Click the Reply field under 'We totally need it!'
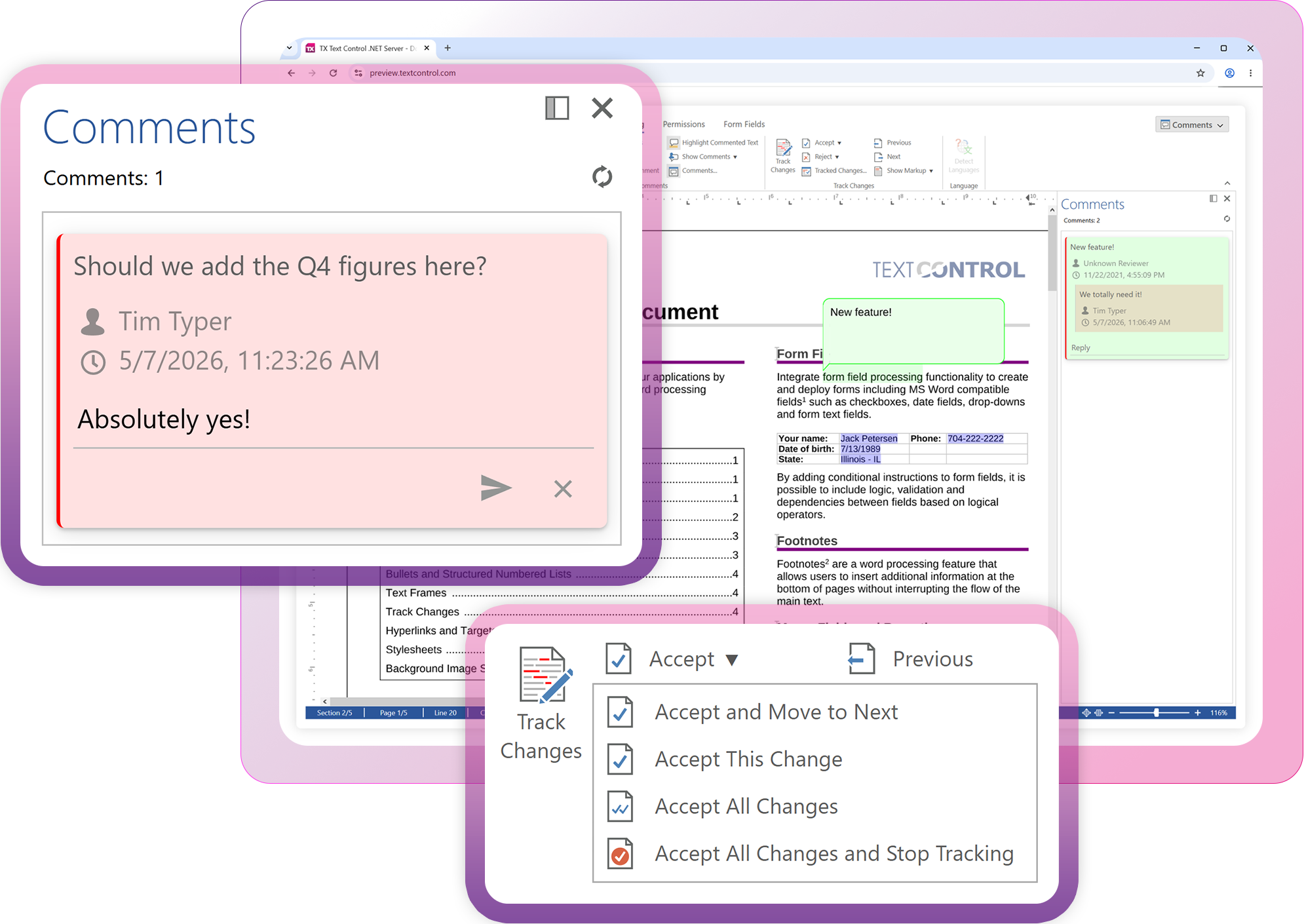 1147,348
